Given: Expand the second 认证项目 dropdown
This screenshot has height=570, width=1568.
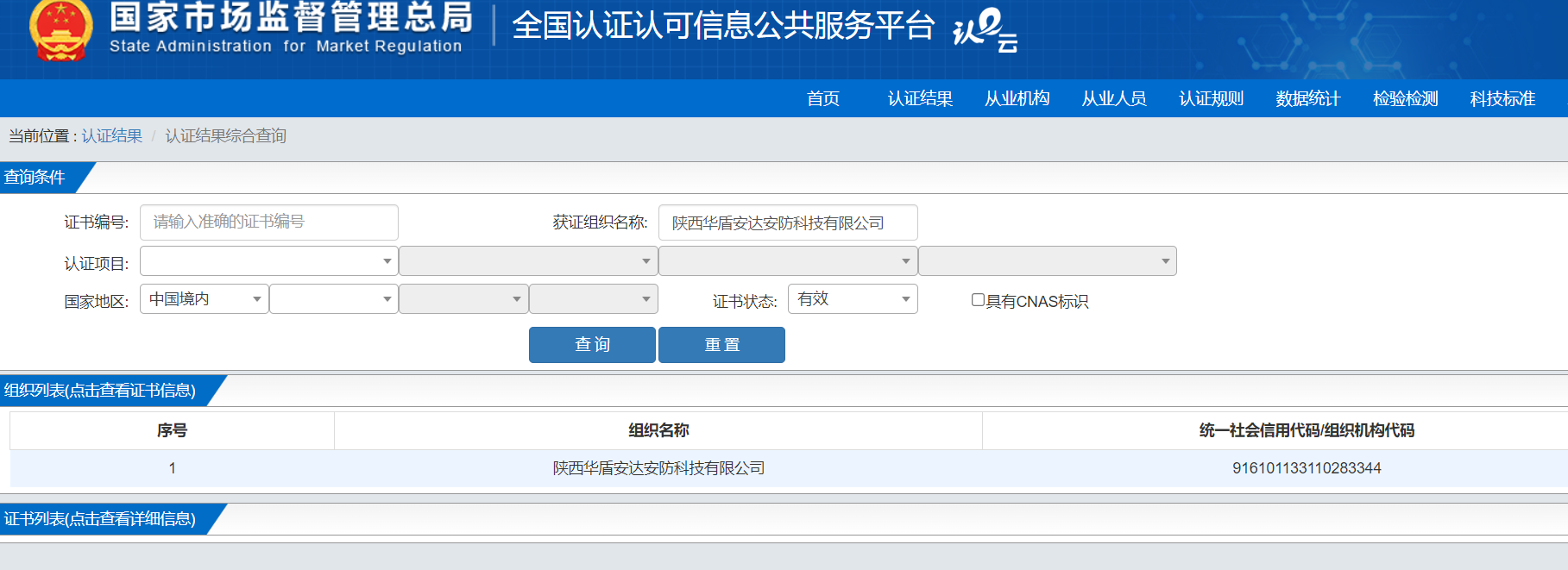Looking at the screenshot, I should pos(528,261).
